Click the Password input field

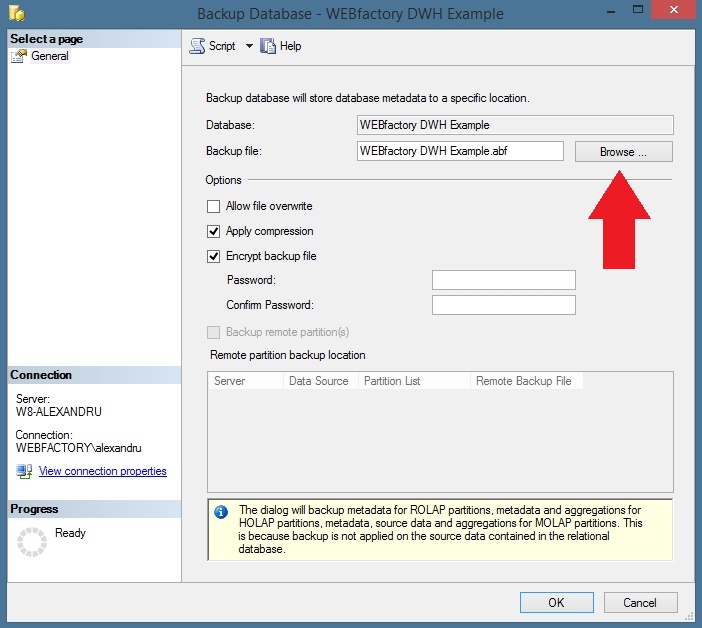pyautogui.click(x=503, y=280)
